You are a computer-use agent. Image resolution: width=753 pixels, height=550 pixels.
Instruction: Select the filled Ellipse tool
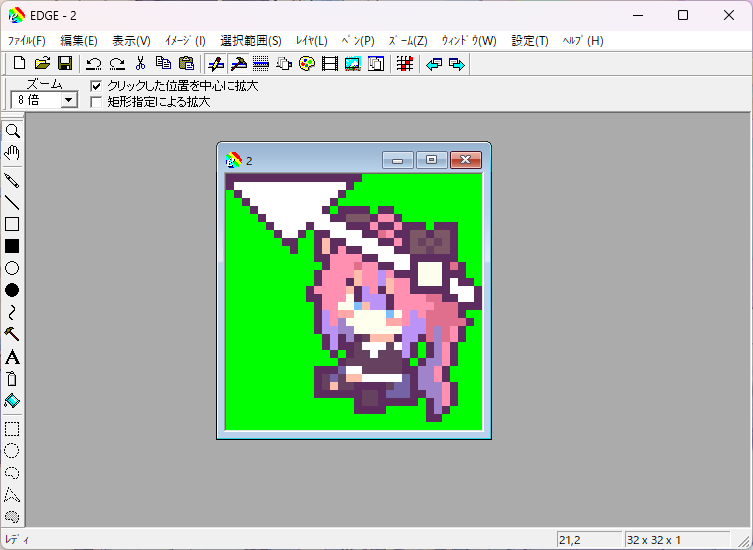click(x=12, y=290)
